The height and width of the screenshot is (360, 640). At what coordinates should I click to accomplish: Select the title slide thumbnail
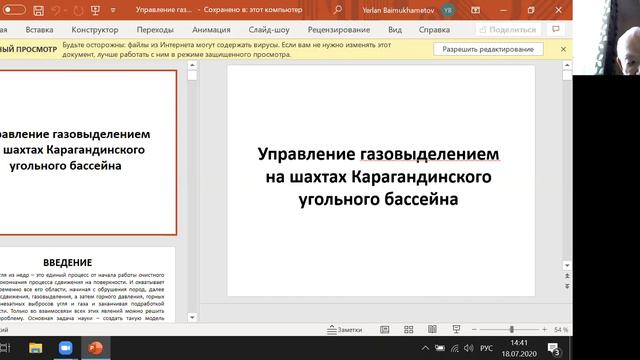(88, 153)
